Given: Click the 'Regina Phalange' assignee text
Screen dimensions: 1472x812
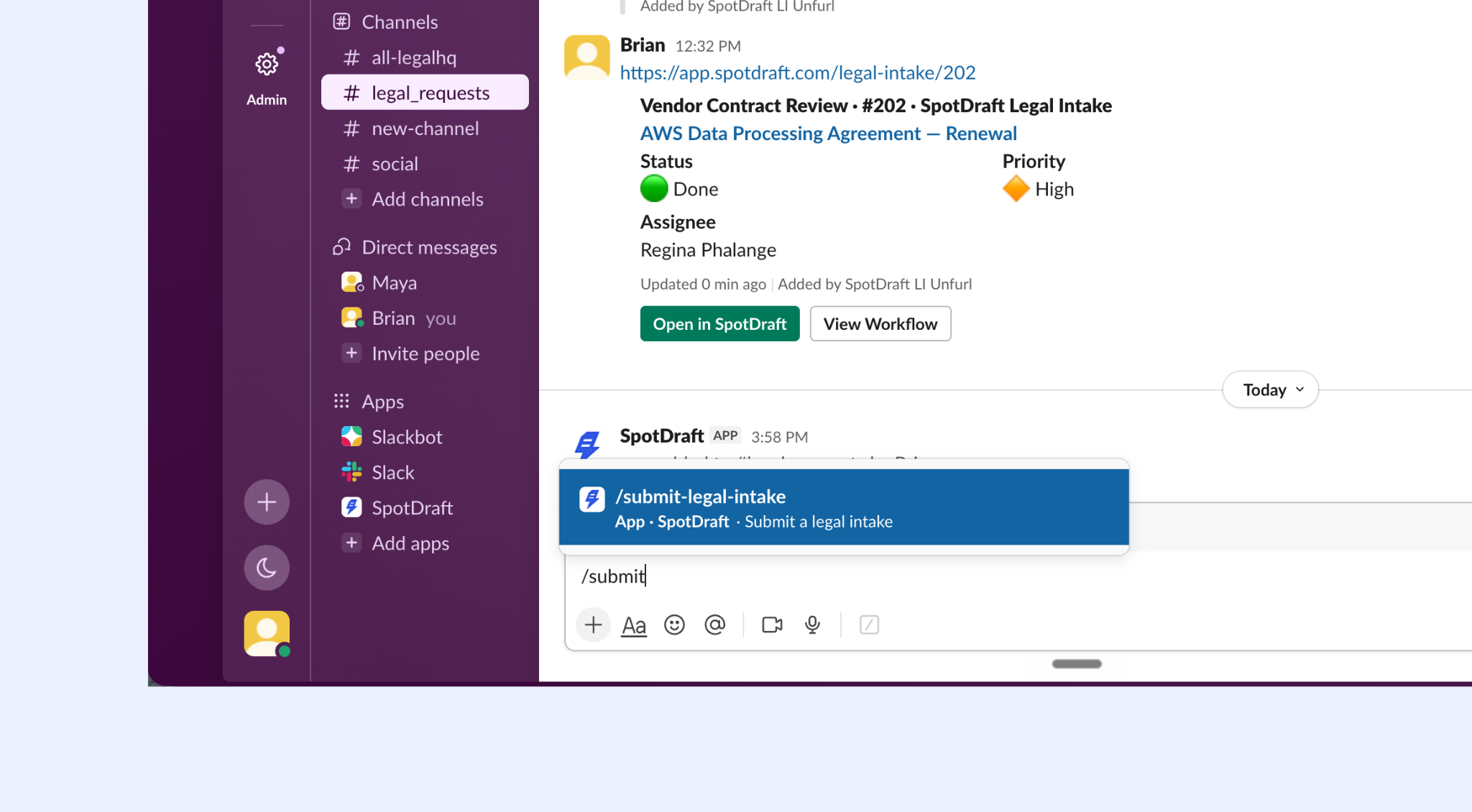Looking at the screenshot, I should [708, 250].
